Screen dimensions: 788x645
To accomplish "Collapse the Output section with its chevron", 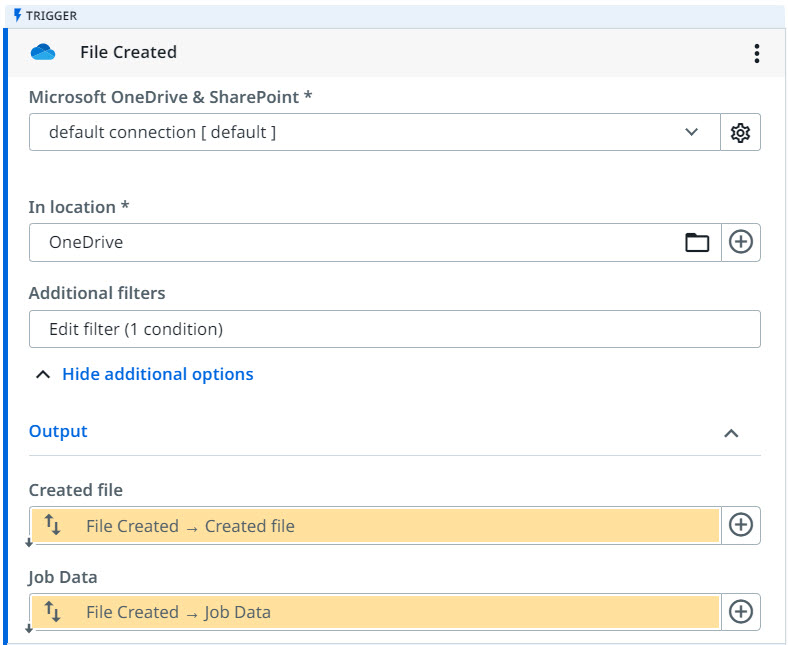I will pyautogui.click(x=731, y=433).
